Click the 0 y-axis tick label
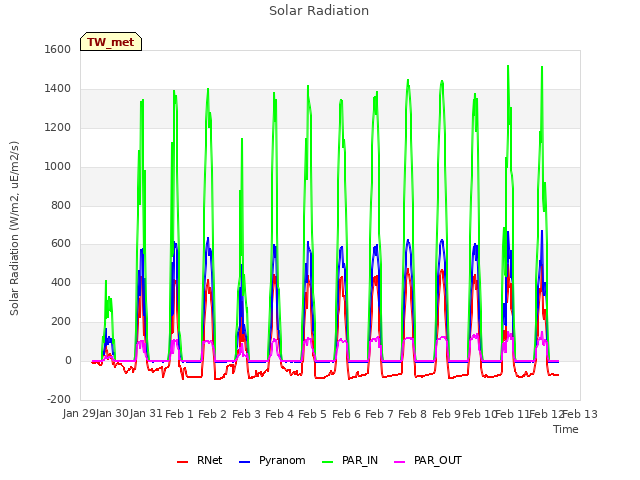640x480 pixels. 68,361
